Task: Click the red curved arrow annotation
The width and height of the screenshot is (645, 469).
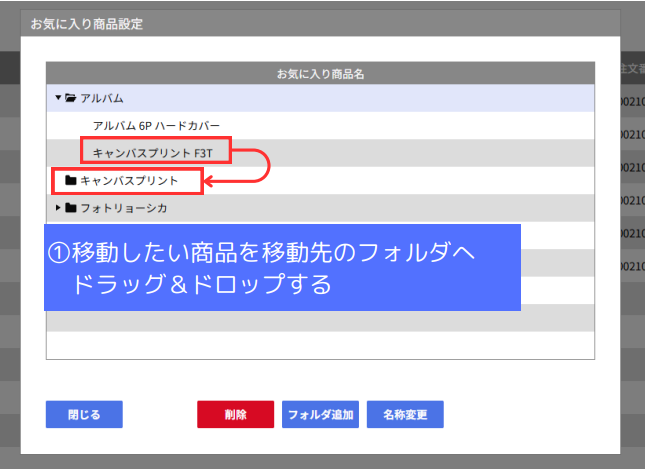Action: pos(262,166)
